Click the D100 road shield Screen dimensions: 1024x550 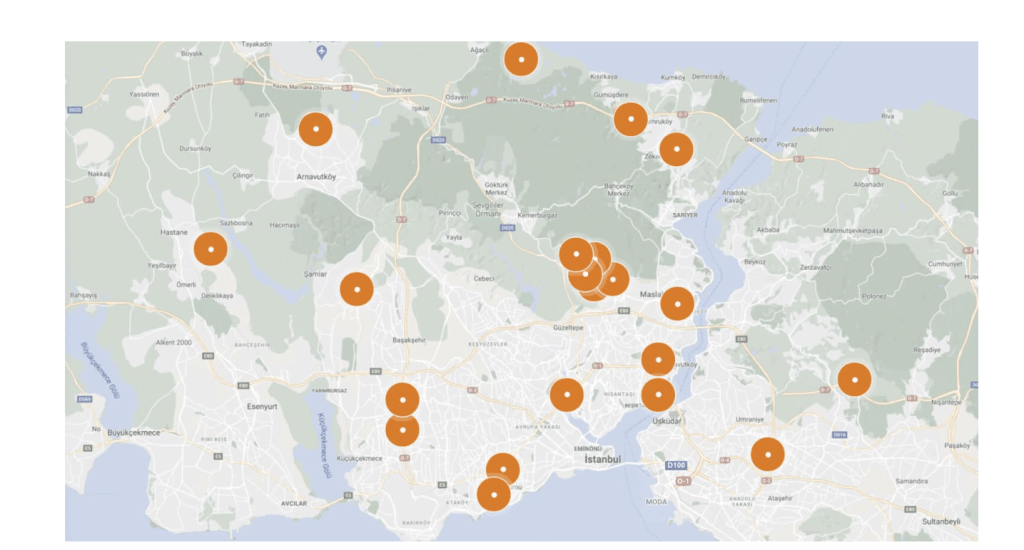(x=677, y=466)
